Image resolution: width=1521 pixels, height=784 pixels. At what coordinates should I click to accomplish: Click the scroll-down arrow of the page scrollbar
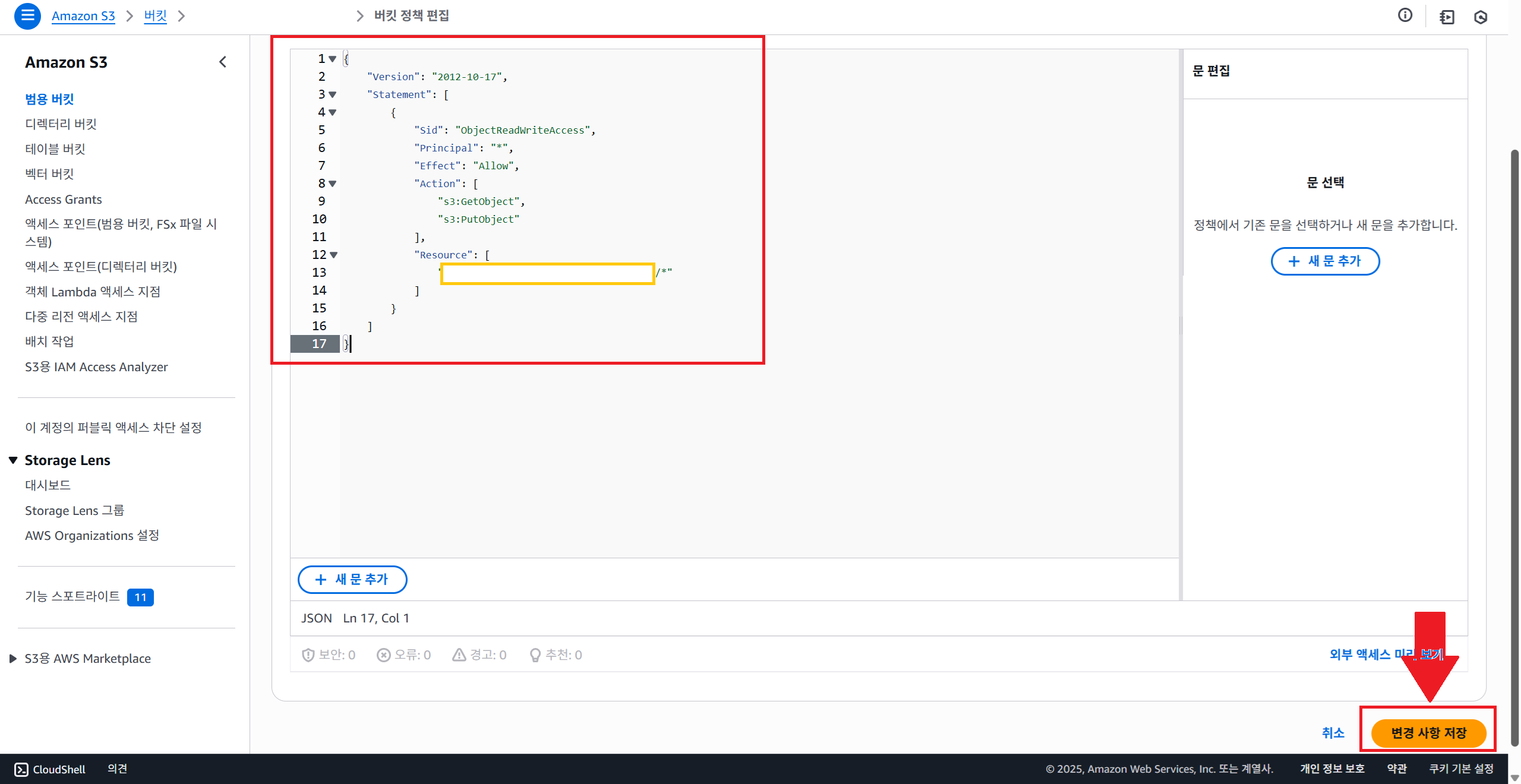click(x=1514, y=778)
